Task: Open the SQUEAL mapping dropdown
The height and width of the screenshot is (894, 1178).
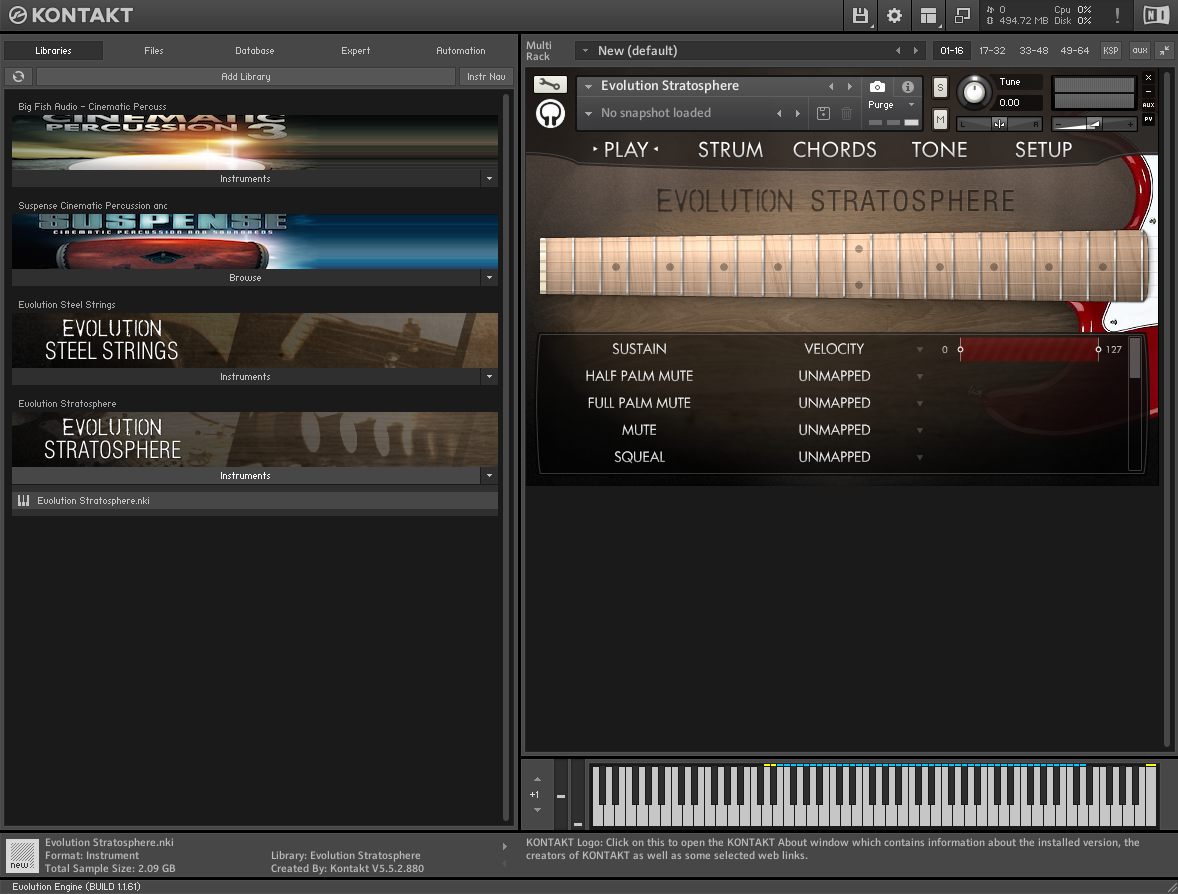Action: (920, 458)
